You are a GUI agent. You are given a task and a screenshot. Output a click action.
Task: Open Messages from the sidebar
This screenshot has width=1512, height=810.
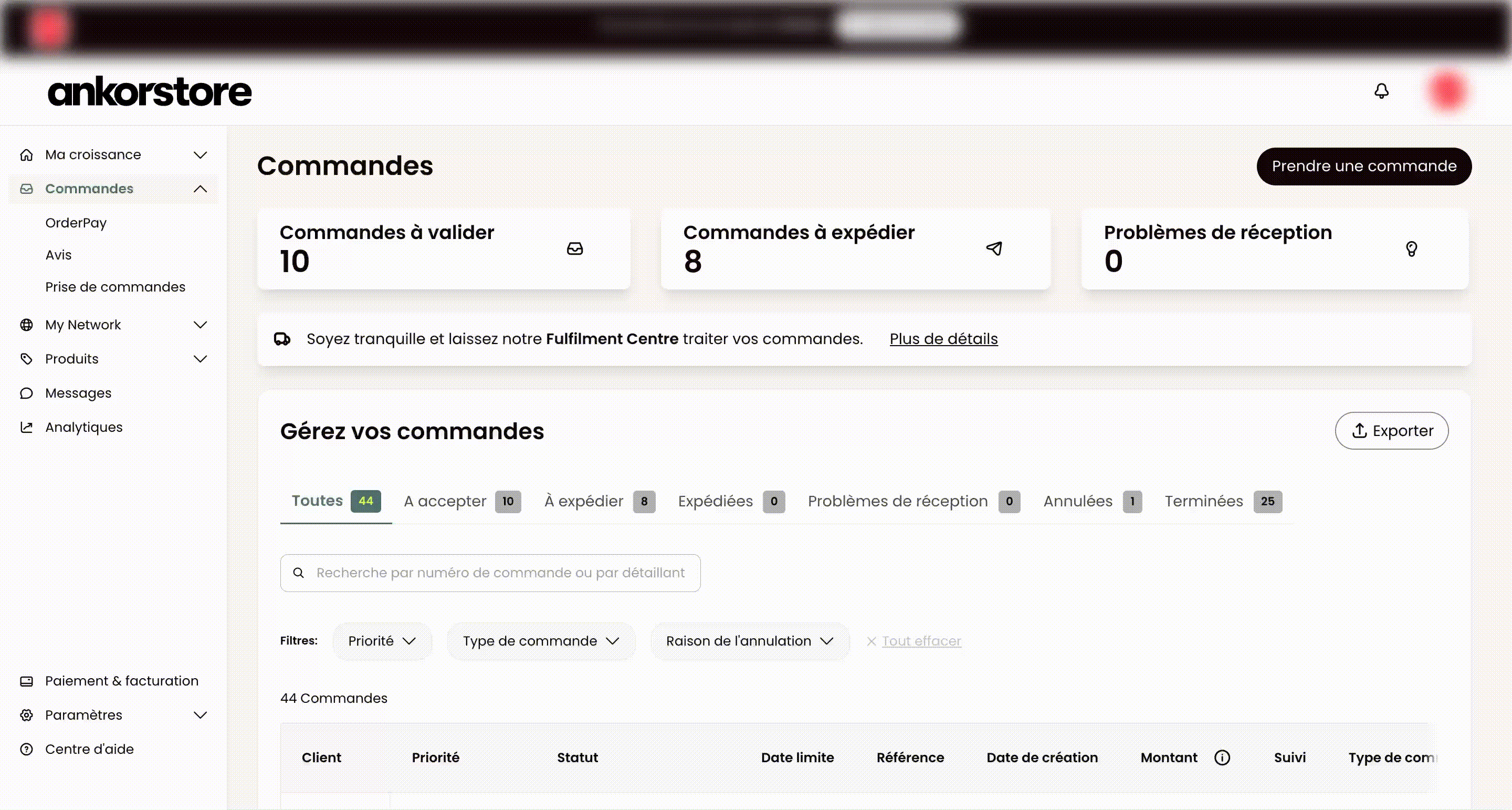click(x=78, y=393)
